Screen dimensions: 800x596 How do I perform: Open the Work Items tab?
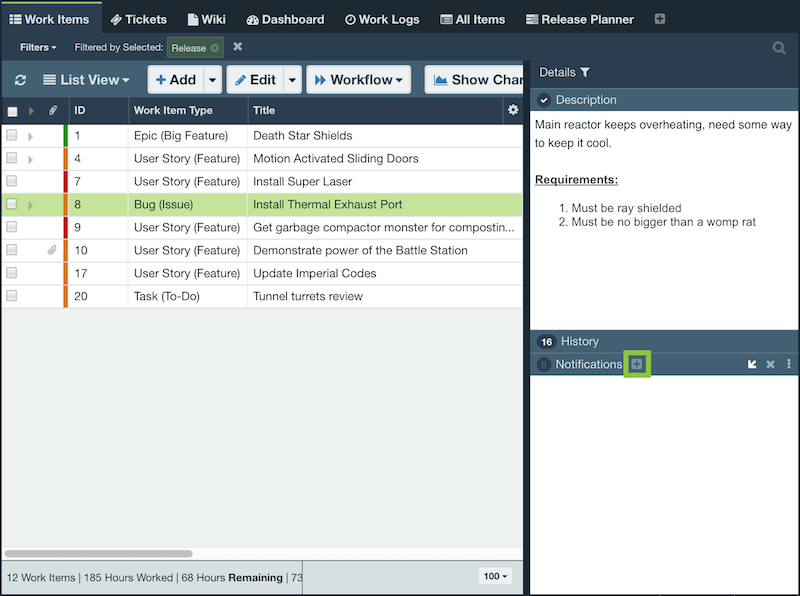click(x=50, y=19)
